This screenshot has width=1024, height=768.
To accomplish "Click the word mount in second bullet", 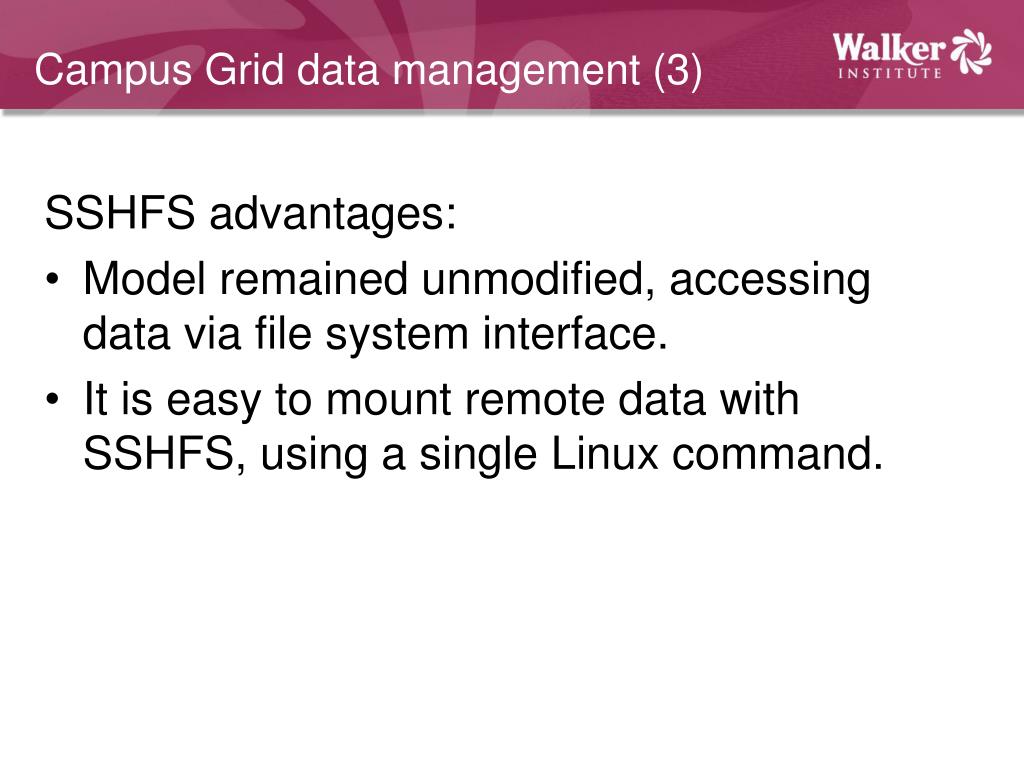I will pyautogui.click(x=389, y=399).
